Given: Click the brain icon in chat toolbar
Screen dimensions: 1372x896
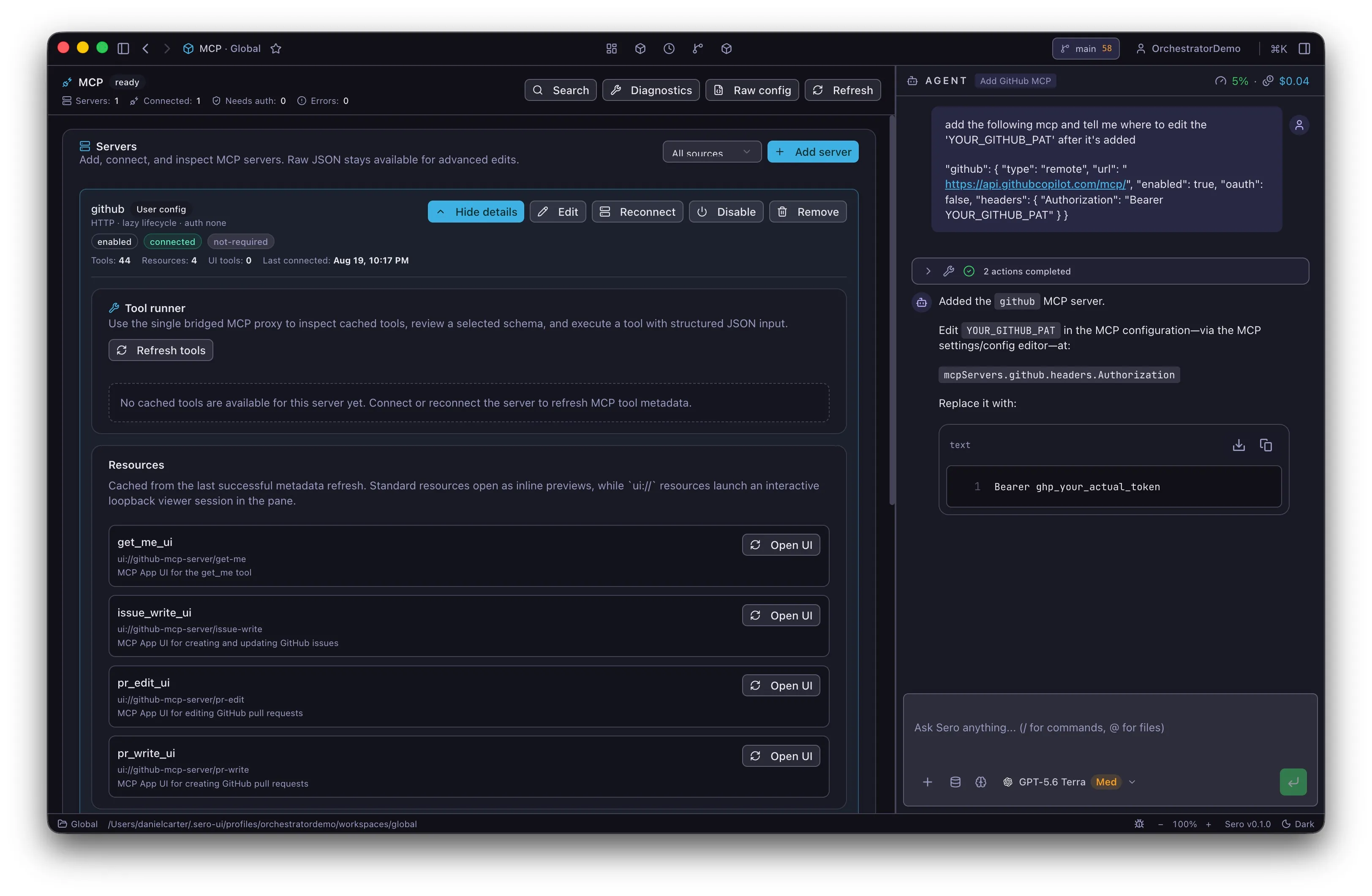Looking at the screenshot, I should coord(980,782).
